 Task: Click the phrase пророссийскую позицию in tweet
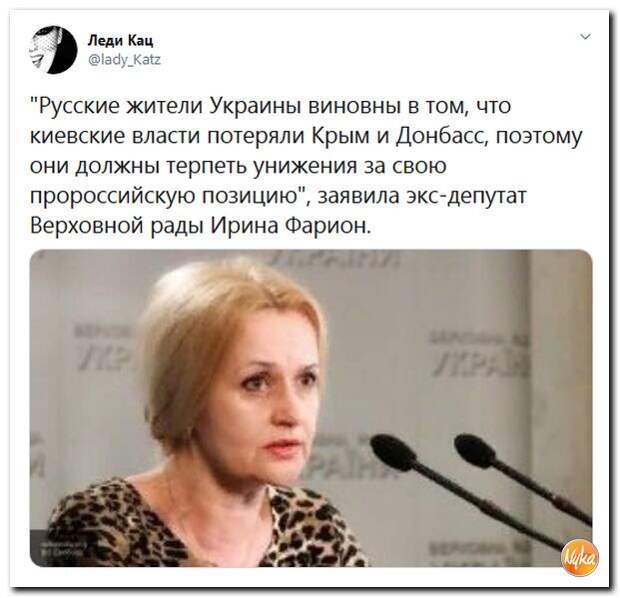[165, 196]
